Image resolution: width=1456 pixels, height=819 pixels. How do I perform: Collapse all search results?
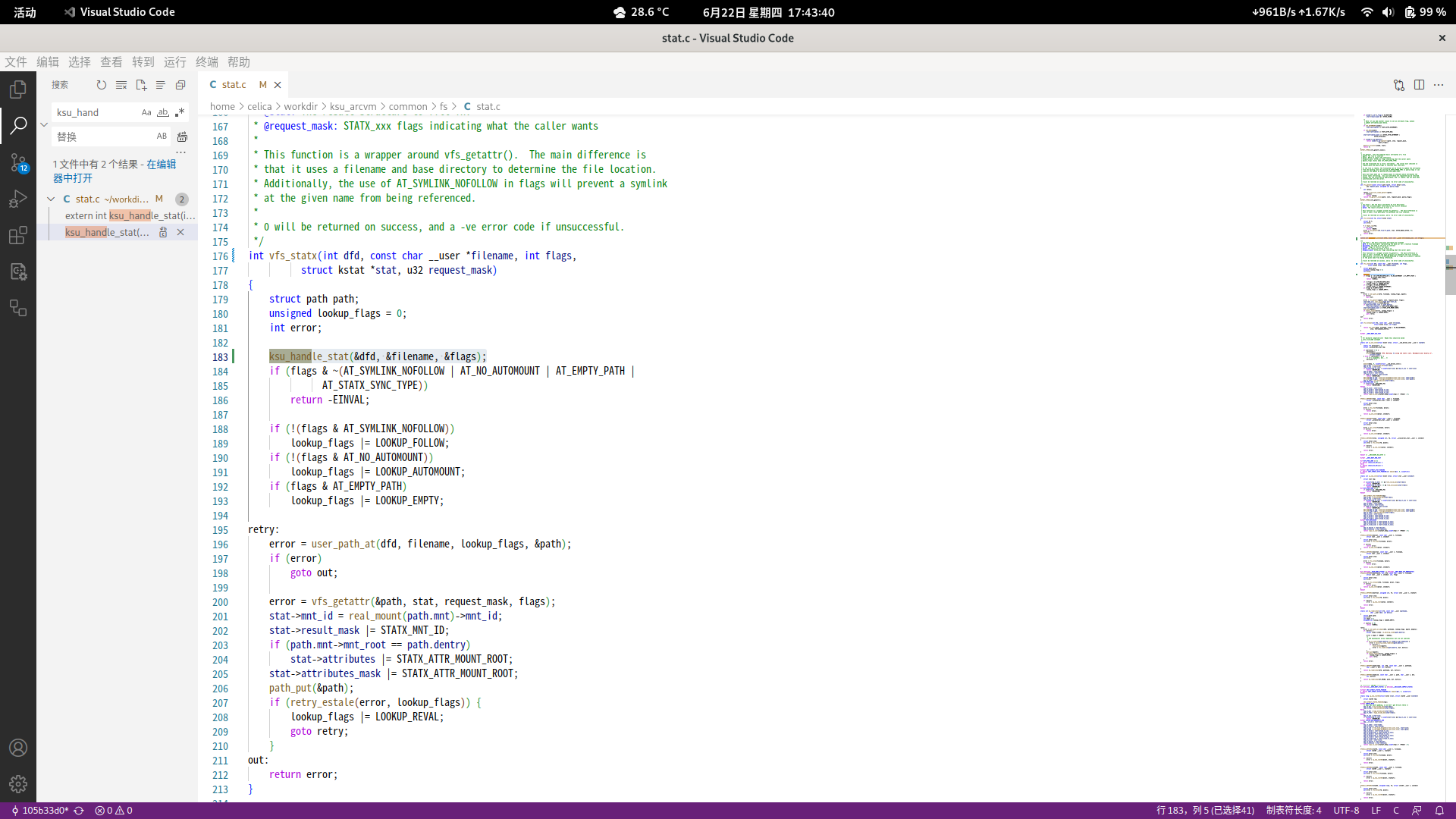[x=160, y=85]
